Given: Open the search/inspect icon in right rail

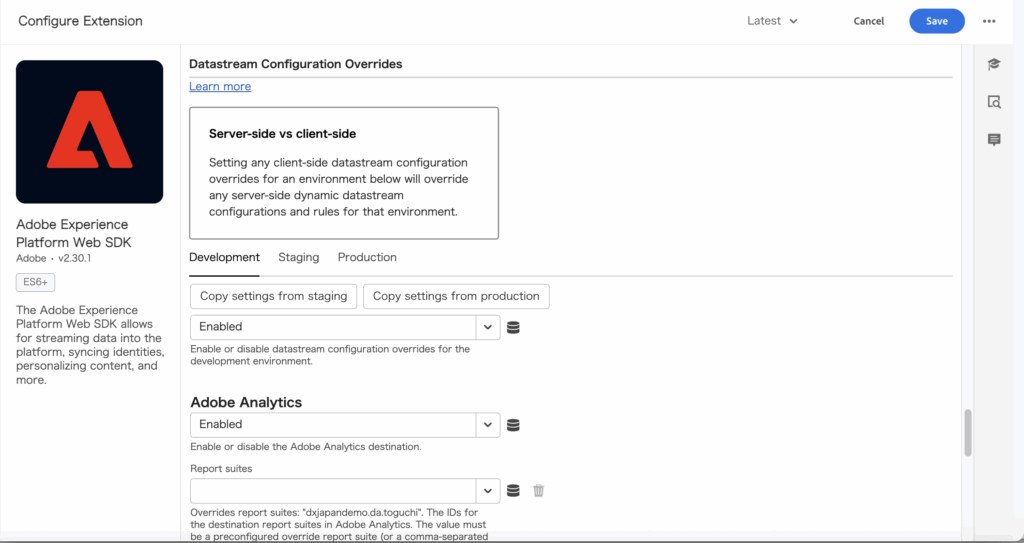Looking at the screenshot, I should [x=994, y=102].
